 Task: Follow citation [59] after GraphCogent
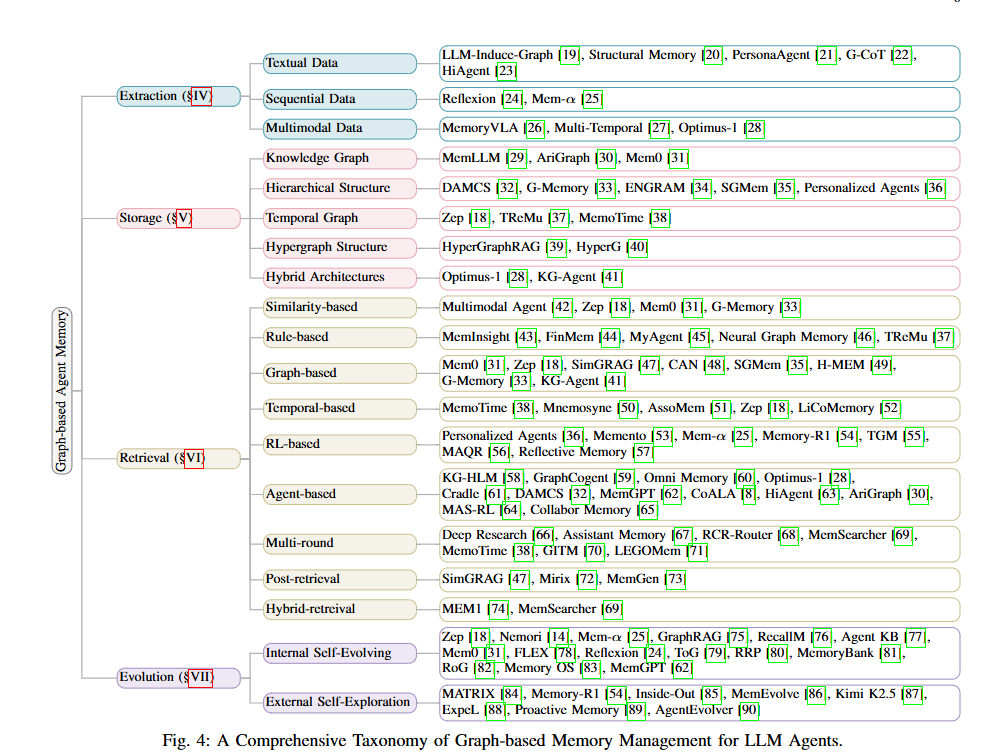[625, 479]
